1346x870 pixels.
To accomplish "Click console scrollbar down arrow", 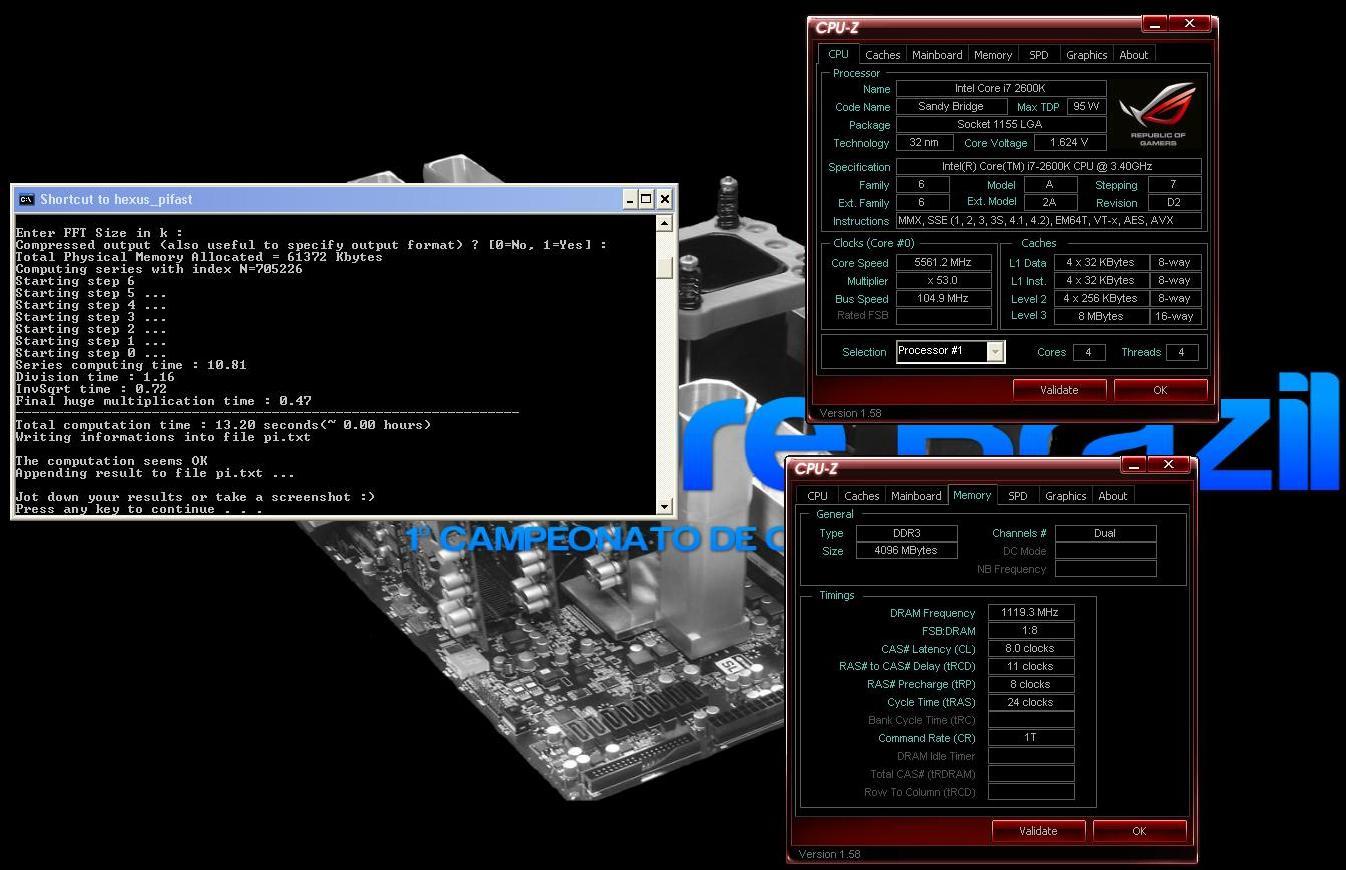I will 665,507.
